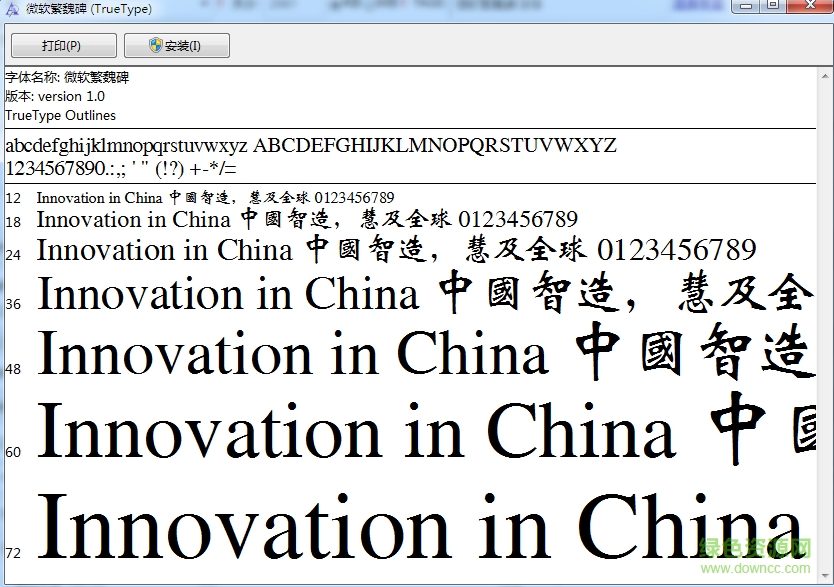Click the size 12 sample line

click(x=215, y=198)
